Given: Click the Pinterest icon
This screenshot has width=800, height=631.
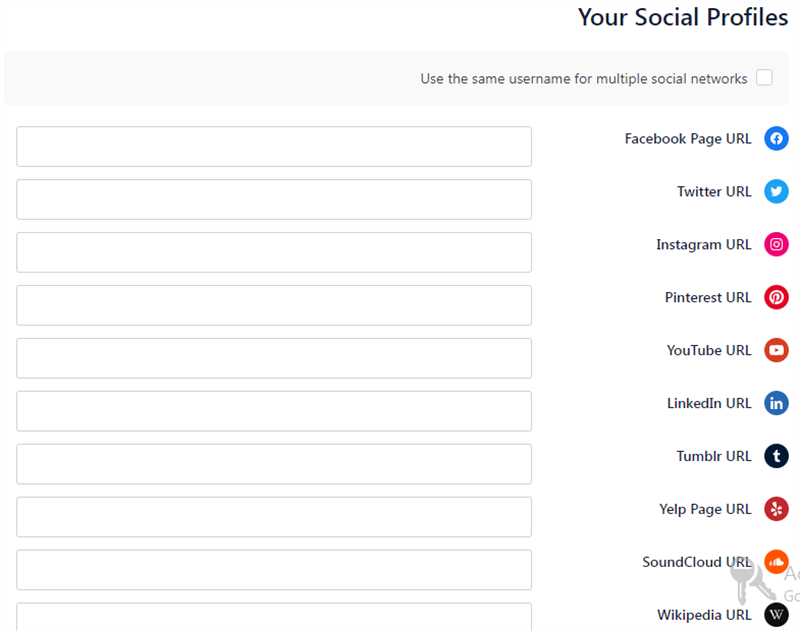Looking at the screenshot, I should [776, 297].
